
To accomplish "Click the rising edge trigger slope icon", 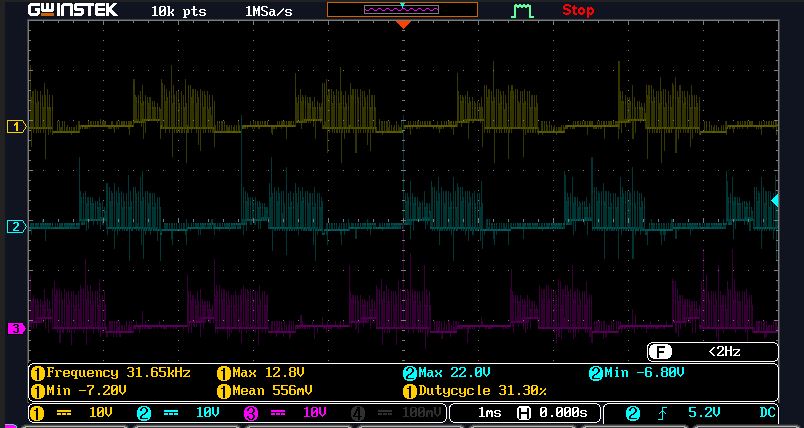I will 662,413.
